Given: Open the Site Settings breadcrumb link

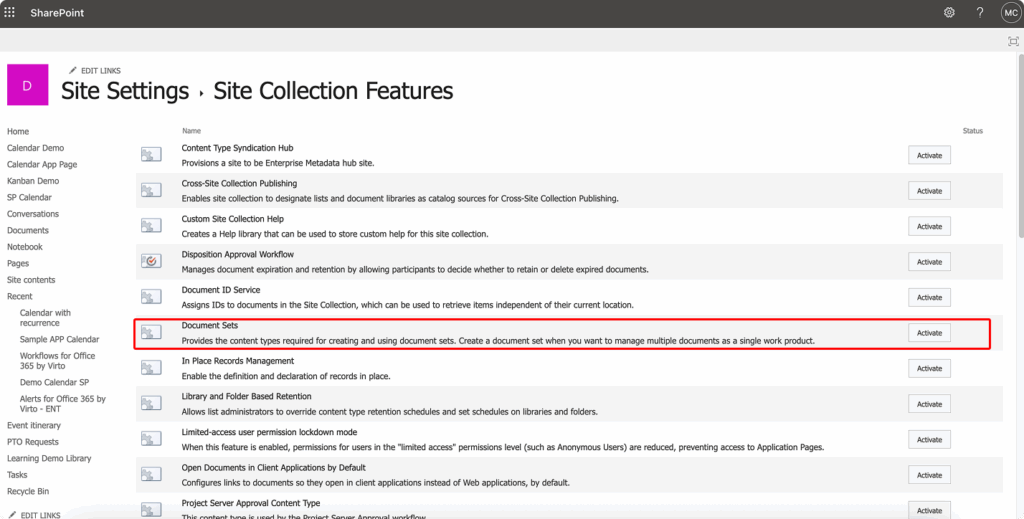Looking at the screenshot, I should pos(125,91).
